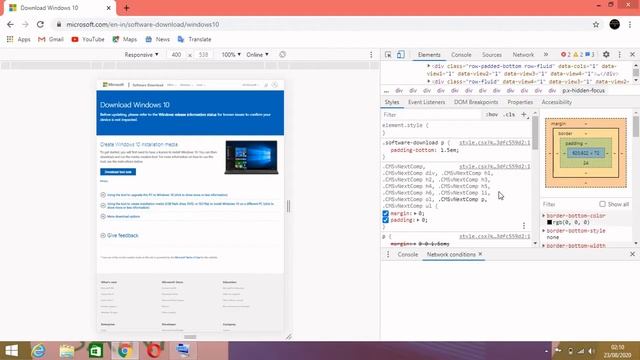
Task: Bookmark this page with star icon
Action: pyautogui.click(x=596, y=24)
